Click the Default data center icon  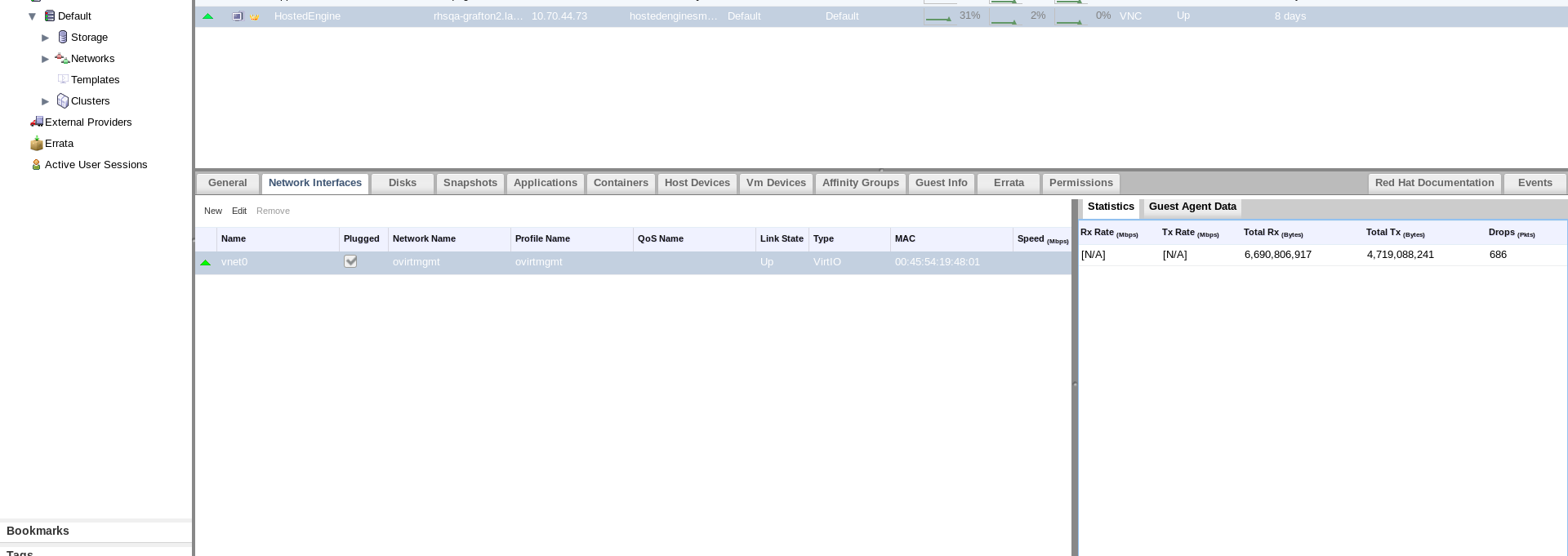click(x=50, y=16)
